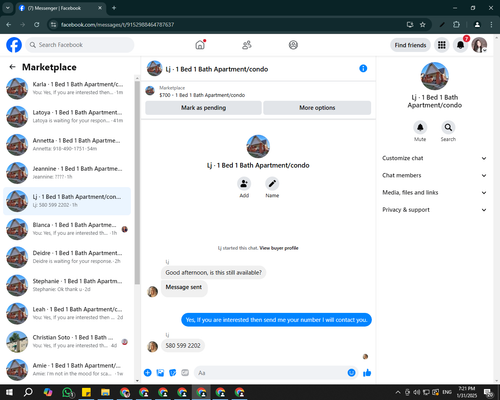Mute the Lj conversation
Viewport: 500px width, 400px height.
[x=420, y=127]
